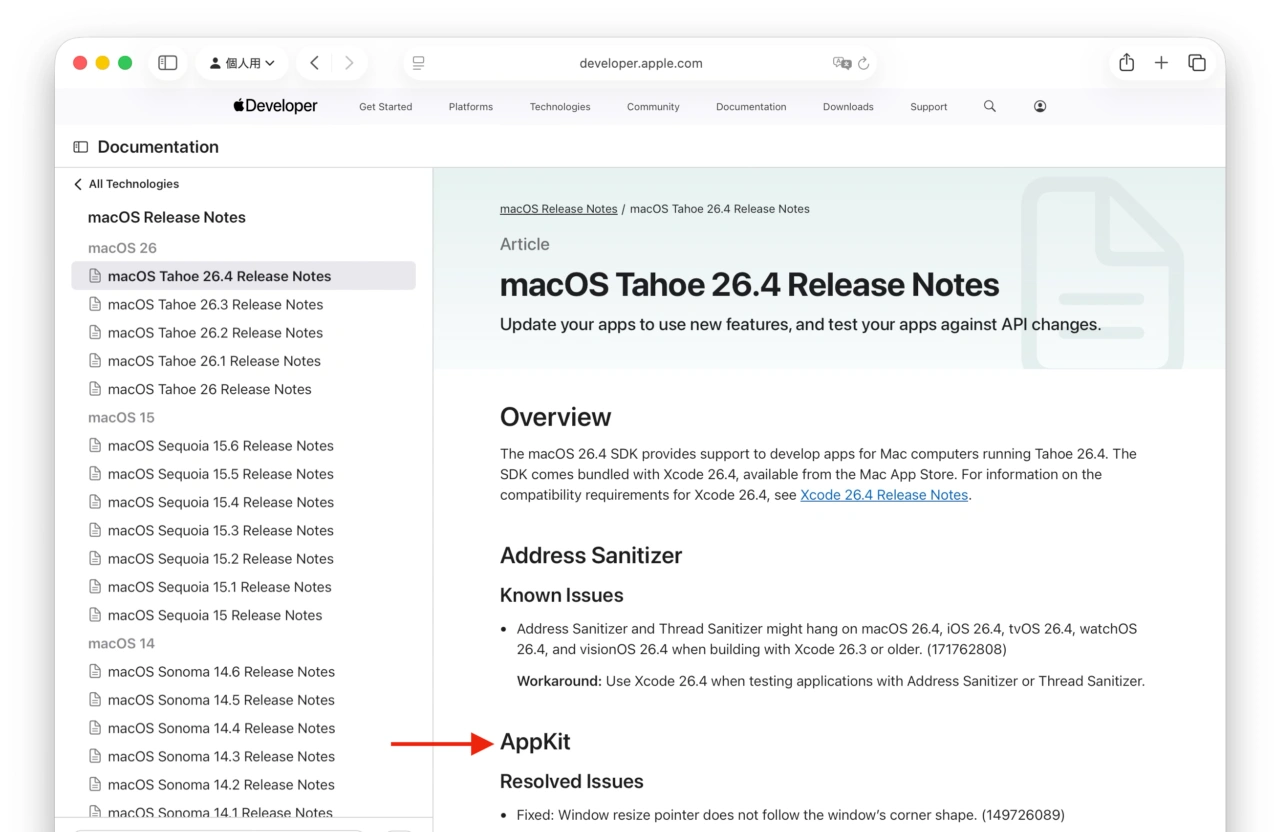Click the page reload icon
Viewport: 1280px width, 832px height.
point(864,63)
